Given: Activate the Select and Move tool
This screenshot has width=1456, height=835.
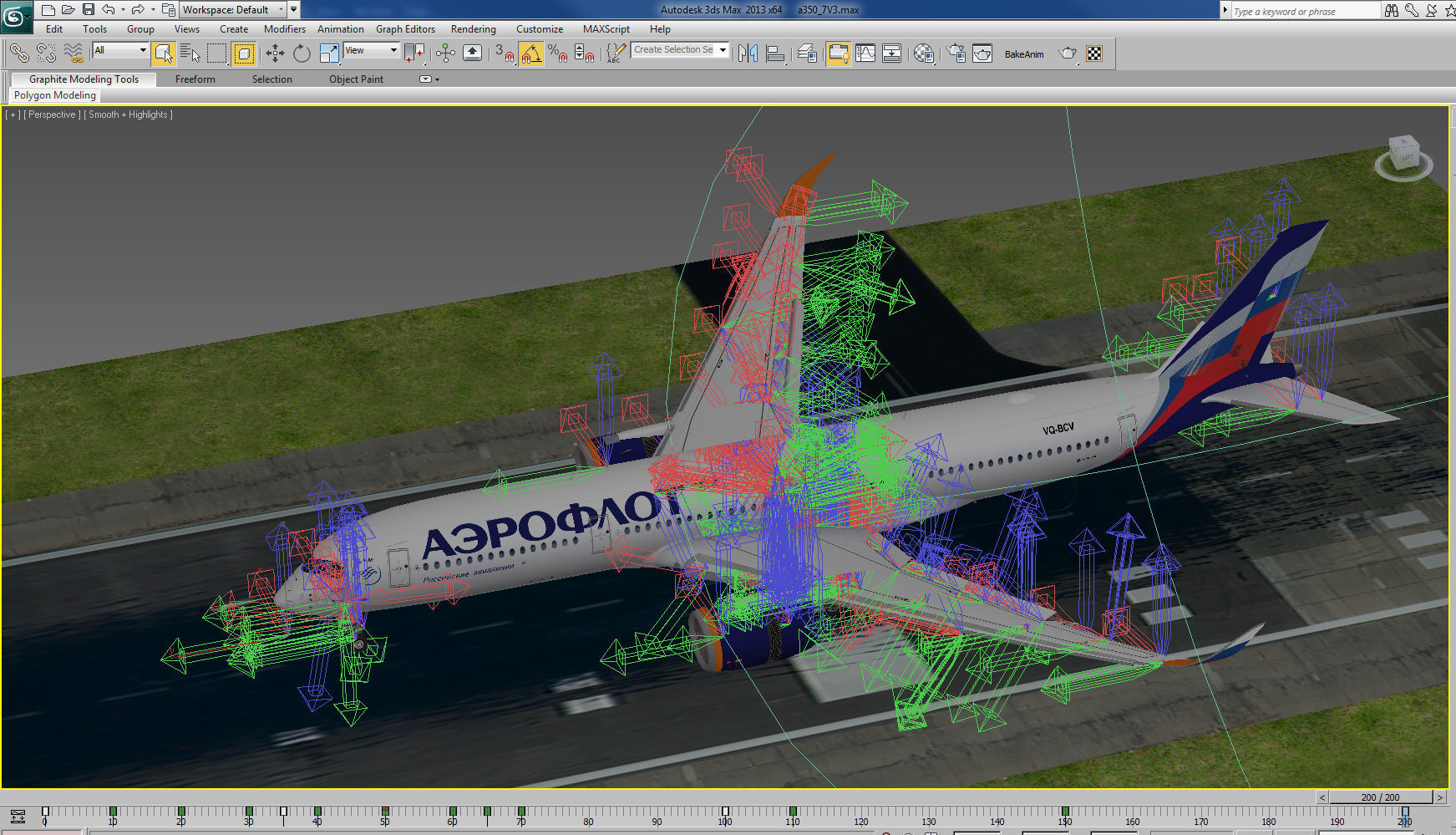Looking at the screenshot, I should click(275, 53).
